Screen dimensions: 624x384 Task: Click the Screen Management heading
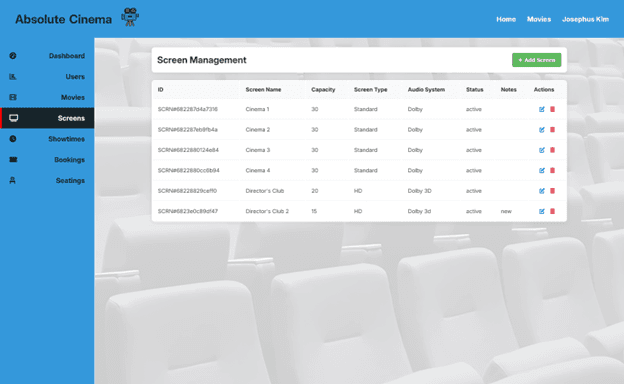(x=201, y=60)
